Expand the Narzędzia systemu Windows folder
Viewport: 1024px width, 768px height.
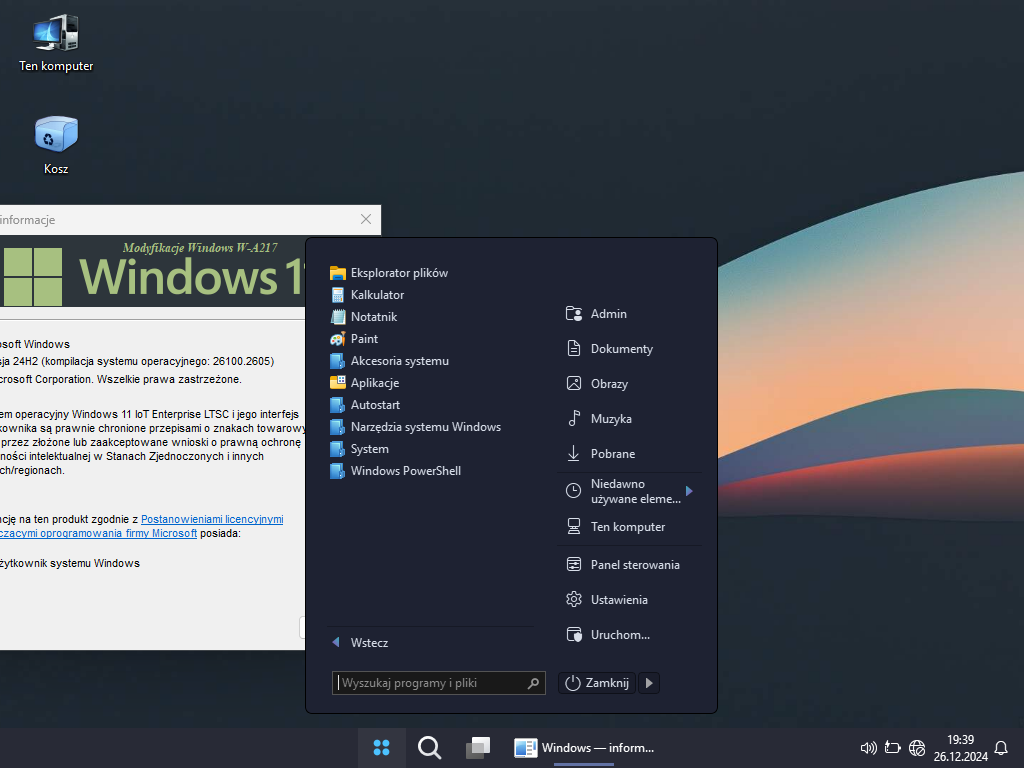[425, 427]
